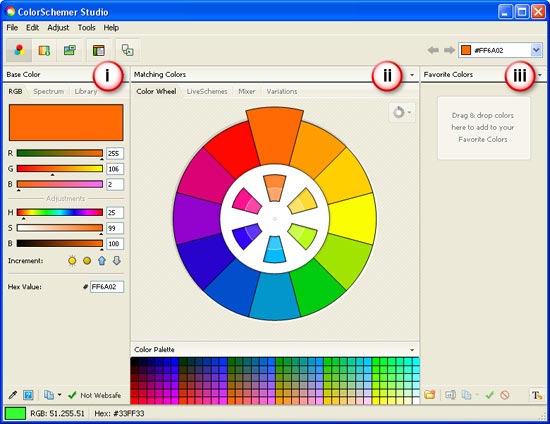The image size is (550, 424).
Task: Open the Help menu
Action: click(x=111, y=27)
